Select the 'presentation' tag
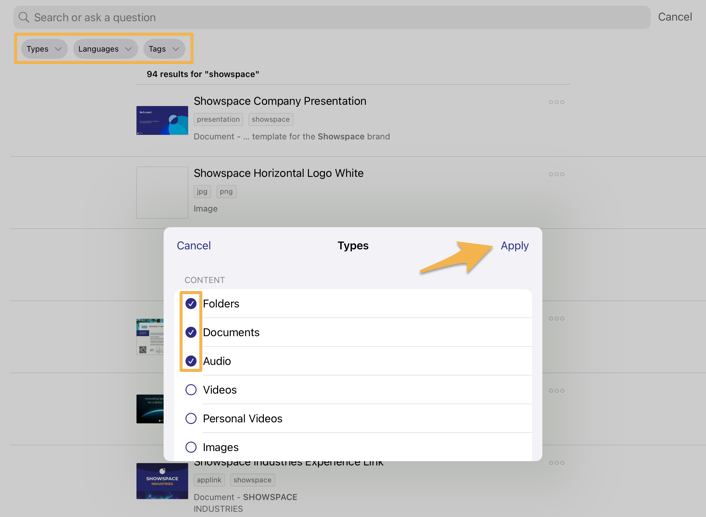This screenshot has height=517, width=706. 218,119
